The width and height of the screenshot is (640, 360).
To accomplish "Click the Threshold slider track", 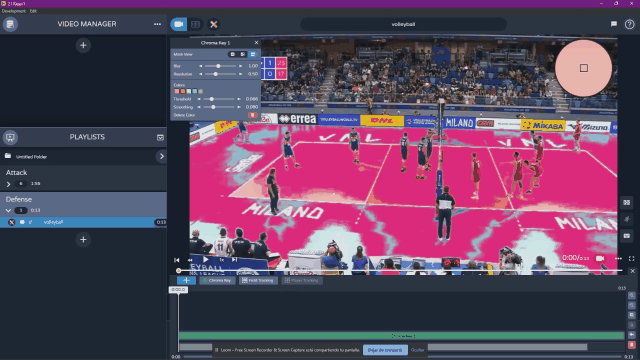I will [x=219, y=99].
